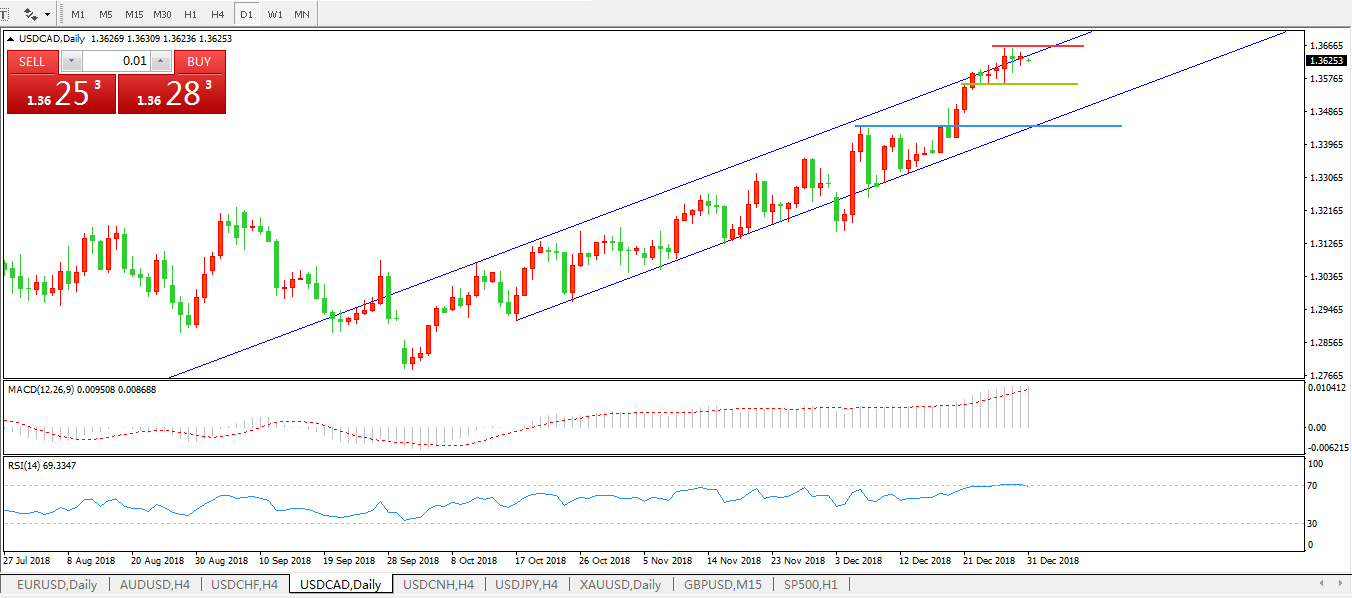Toggle the D1 daily timeframe
1352x598 pixels.
[x=246, y=15]
